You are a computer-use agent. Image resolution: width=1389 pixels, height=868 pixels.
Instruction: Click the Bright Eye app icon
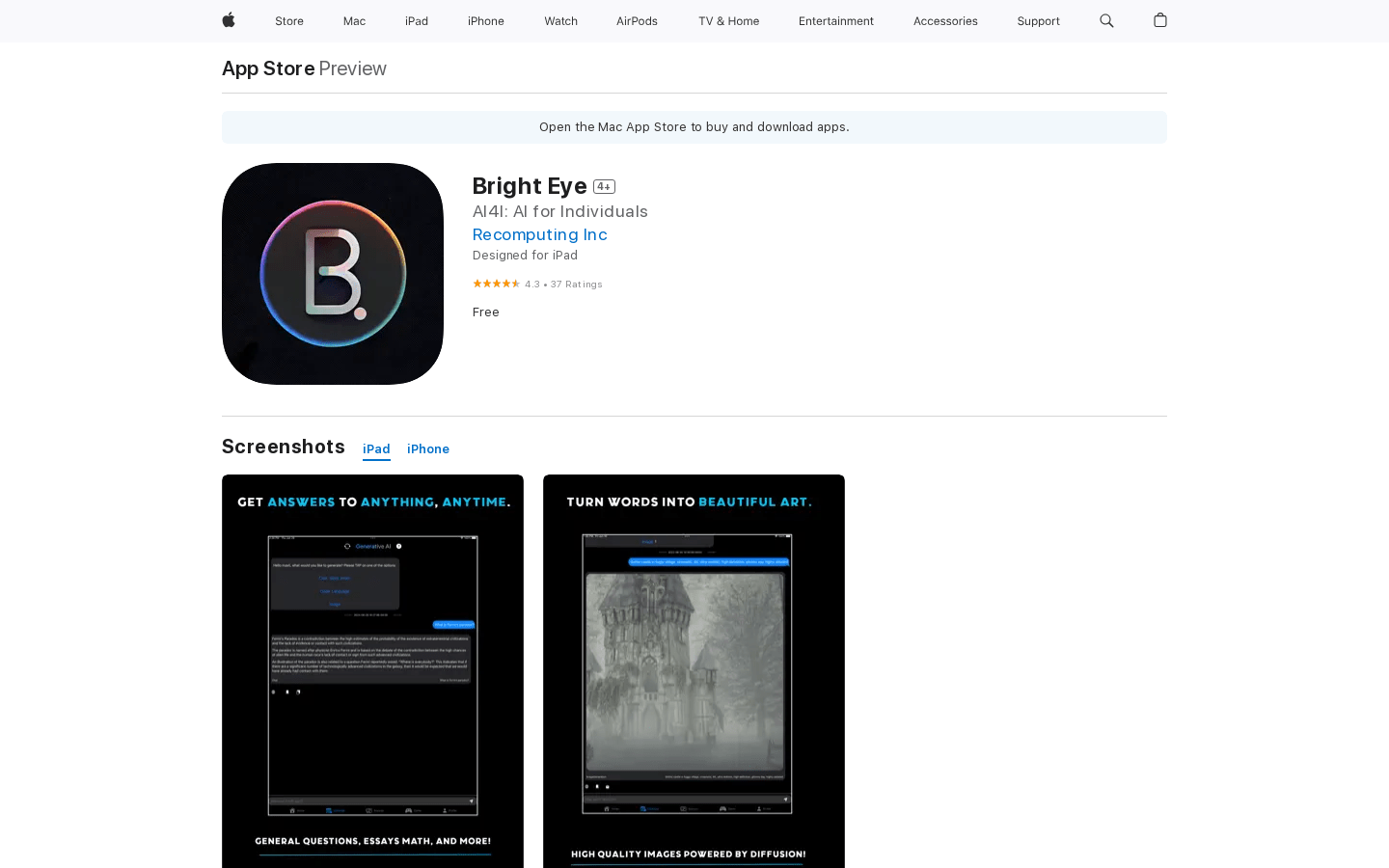click(x=333, y=274)
